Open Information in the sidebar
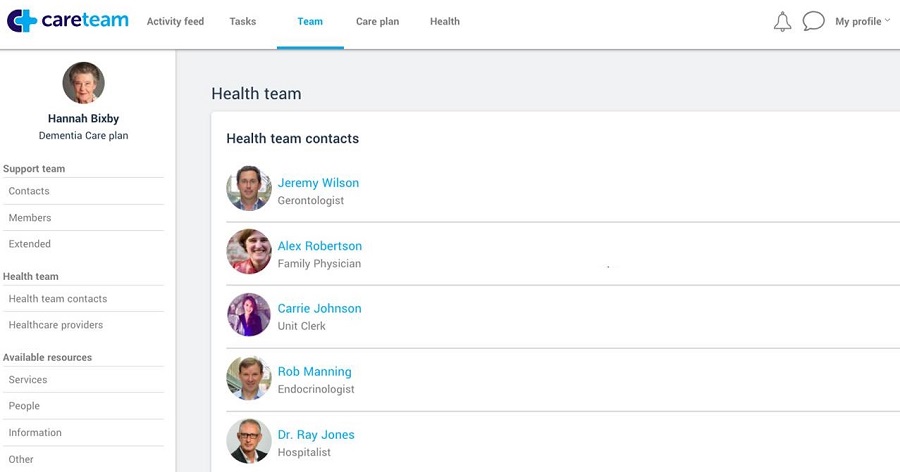 coord(35,433)
